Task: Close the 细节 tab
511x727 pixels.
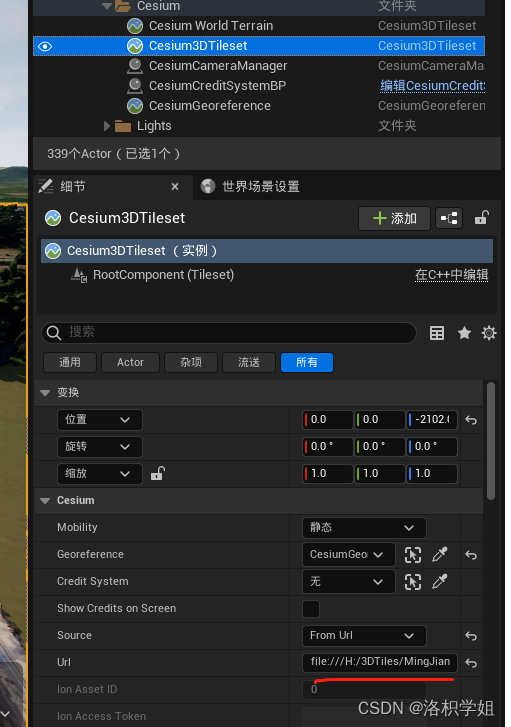Action: (175, 186)
